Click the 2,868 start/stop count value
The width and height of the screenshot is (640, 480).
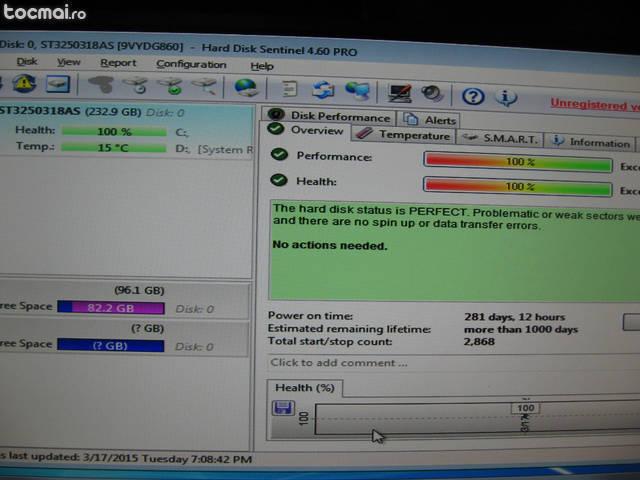[479, 341]
